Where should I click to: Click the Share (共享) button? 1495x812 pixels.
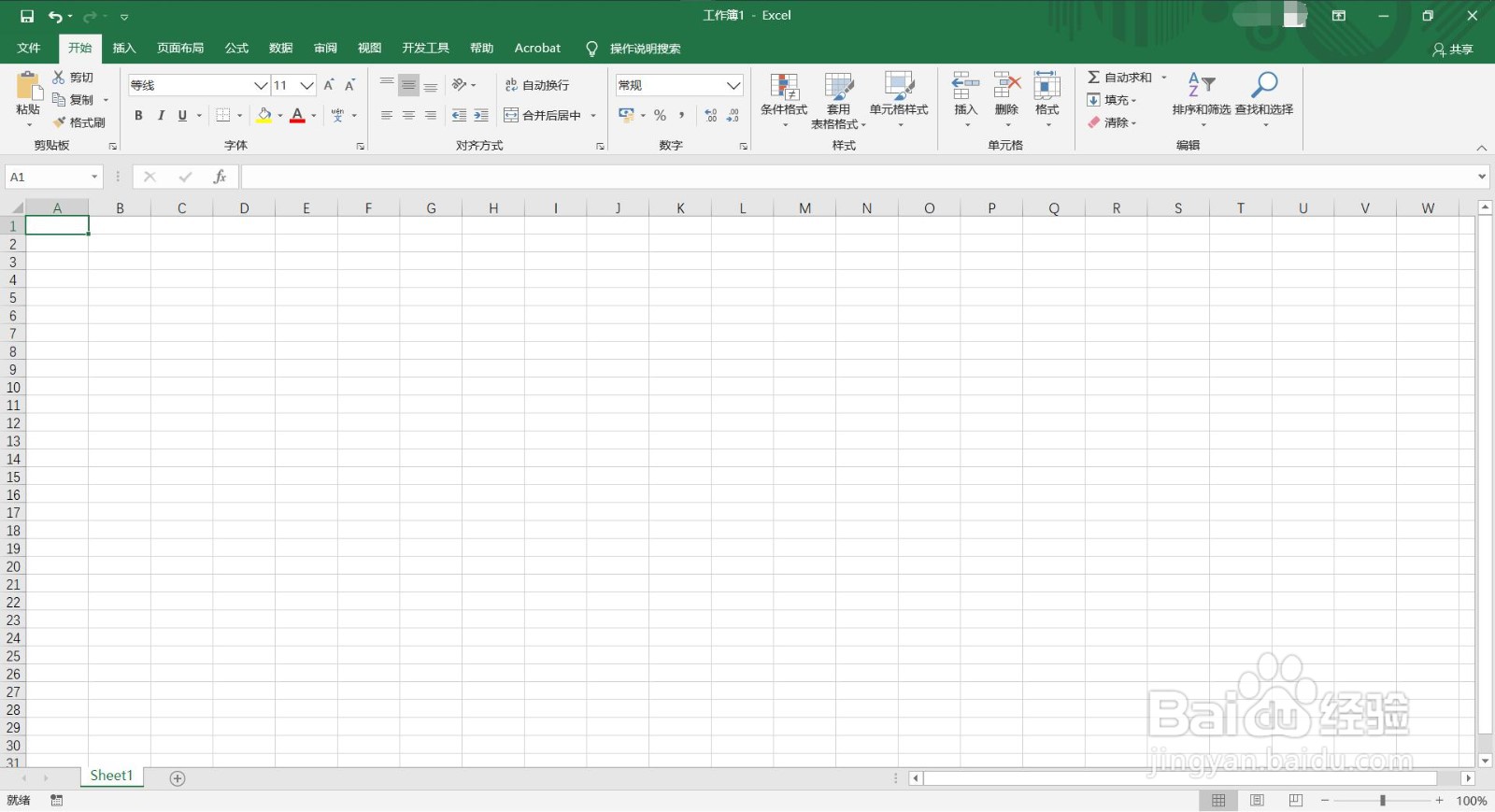coord(1453,49)
